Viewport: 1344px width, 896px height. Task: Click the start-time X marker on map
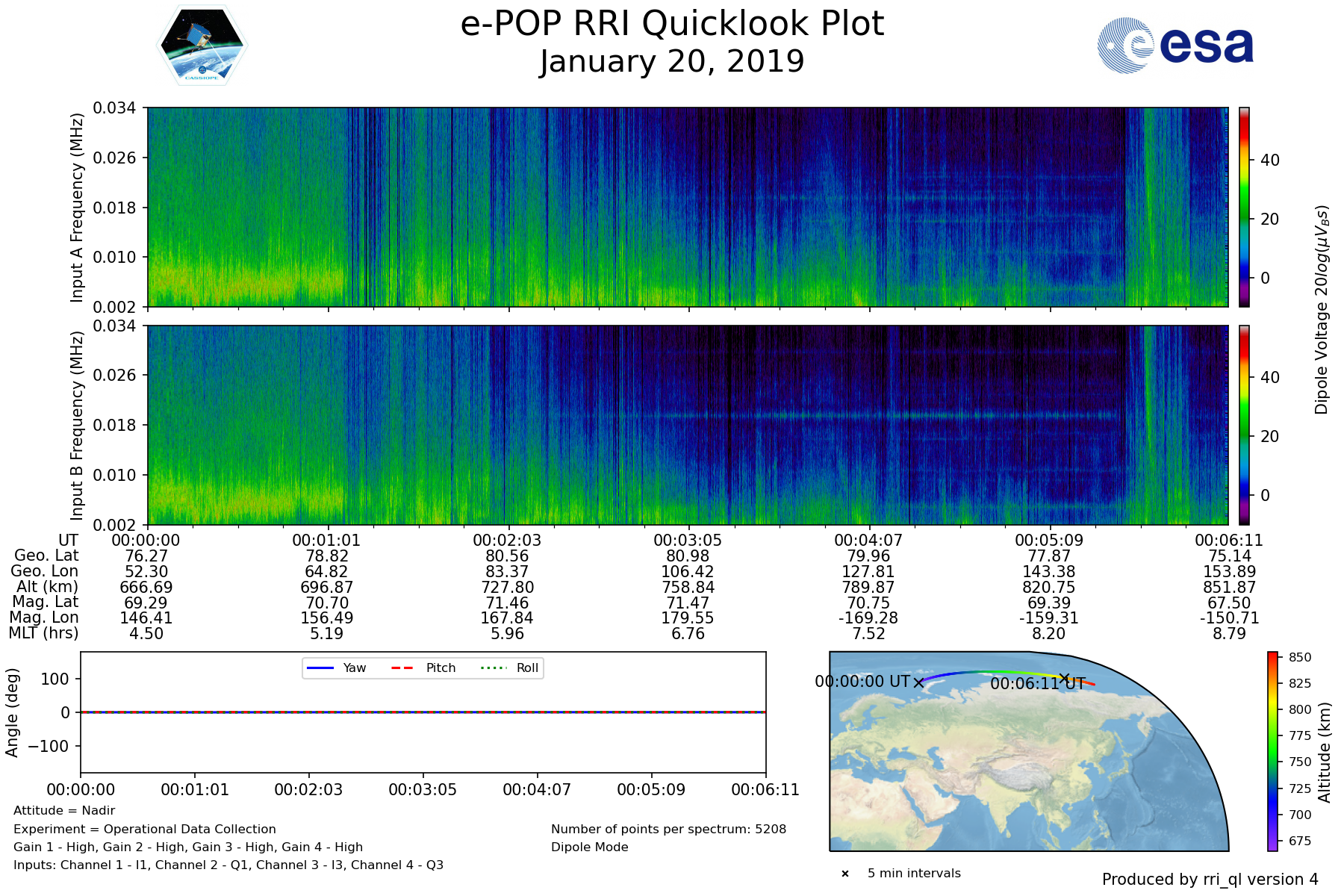click(918, 682)
